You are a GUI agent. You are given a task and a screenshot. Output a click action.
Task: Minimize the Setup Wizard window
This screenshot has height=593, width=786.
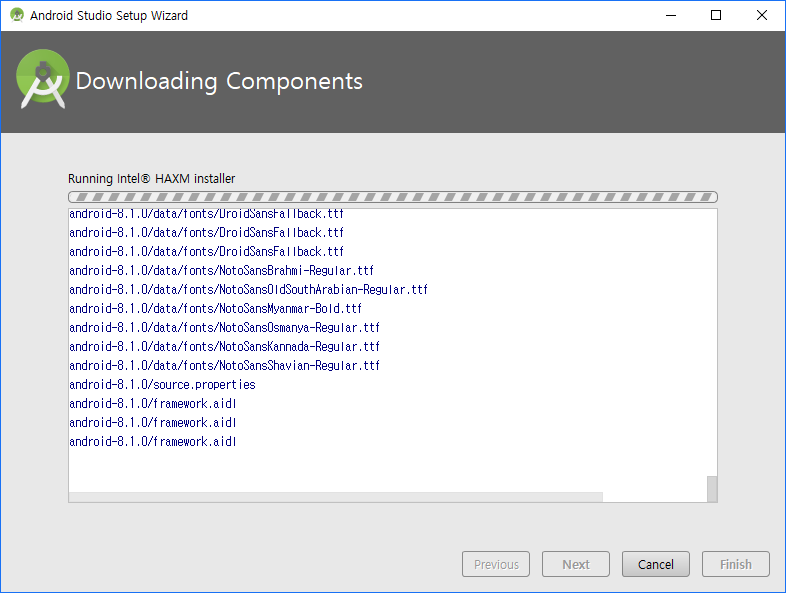pos(671,16)
